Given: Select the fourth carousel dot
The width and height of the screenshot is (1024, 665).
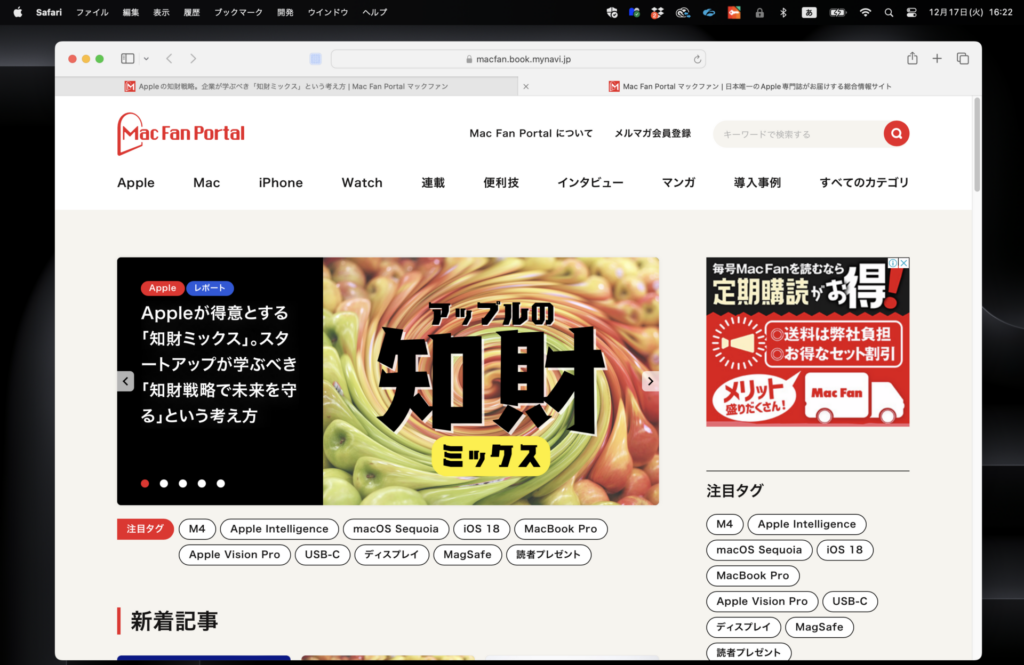Looking at the screenshot, I should tap(202, 483).
